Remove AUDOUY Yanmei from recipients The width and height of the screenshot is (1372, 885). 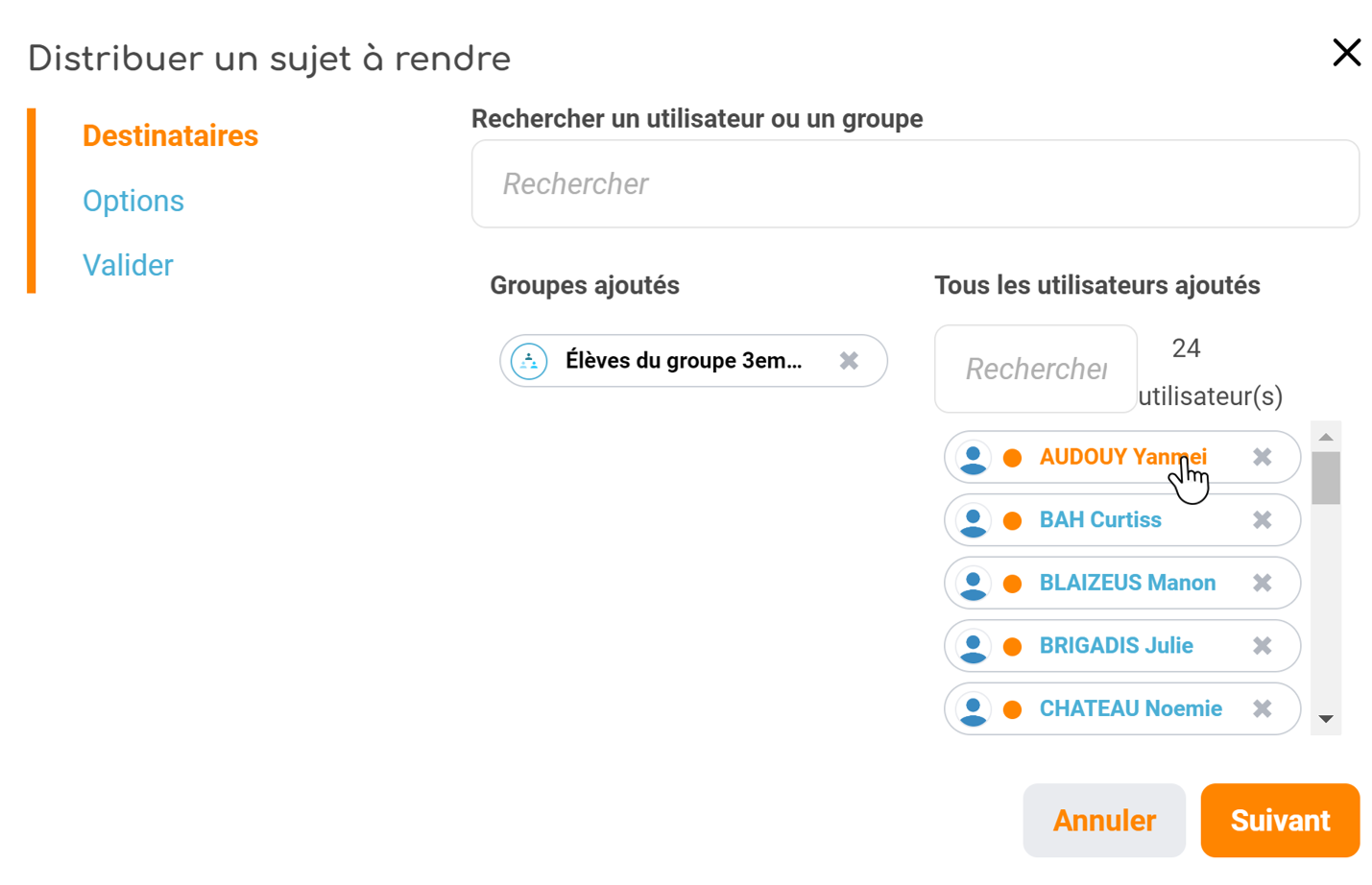click(1262, 457)
